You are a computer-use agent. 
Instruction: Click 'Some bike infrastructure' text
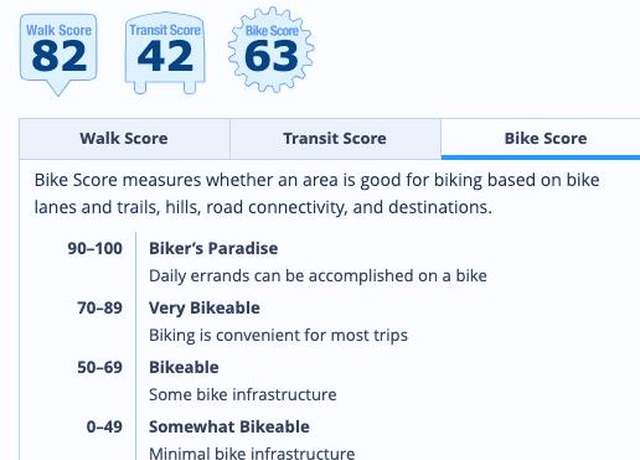pyautogui.click(x=243, y=394)
